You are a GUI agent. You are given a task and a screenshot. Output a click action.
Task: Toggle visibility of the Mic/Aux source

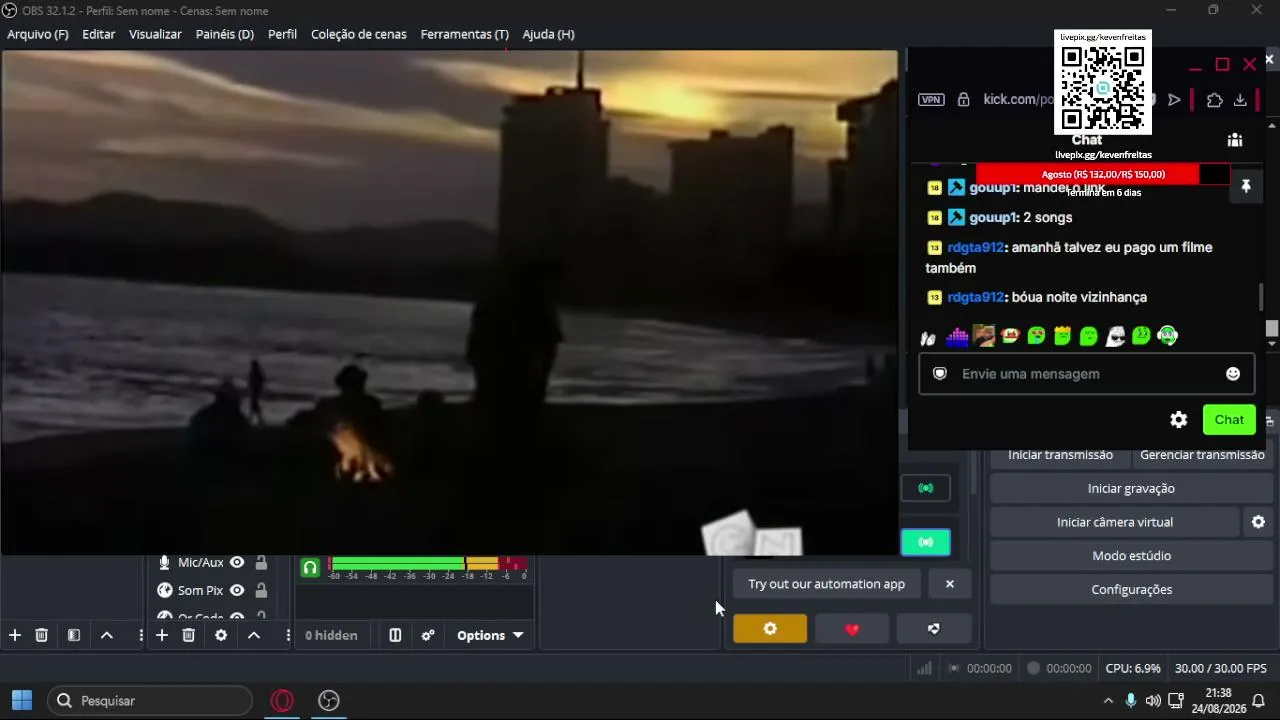coord(237,563)
